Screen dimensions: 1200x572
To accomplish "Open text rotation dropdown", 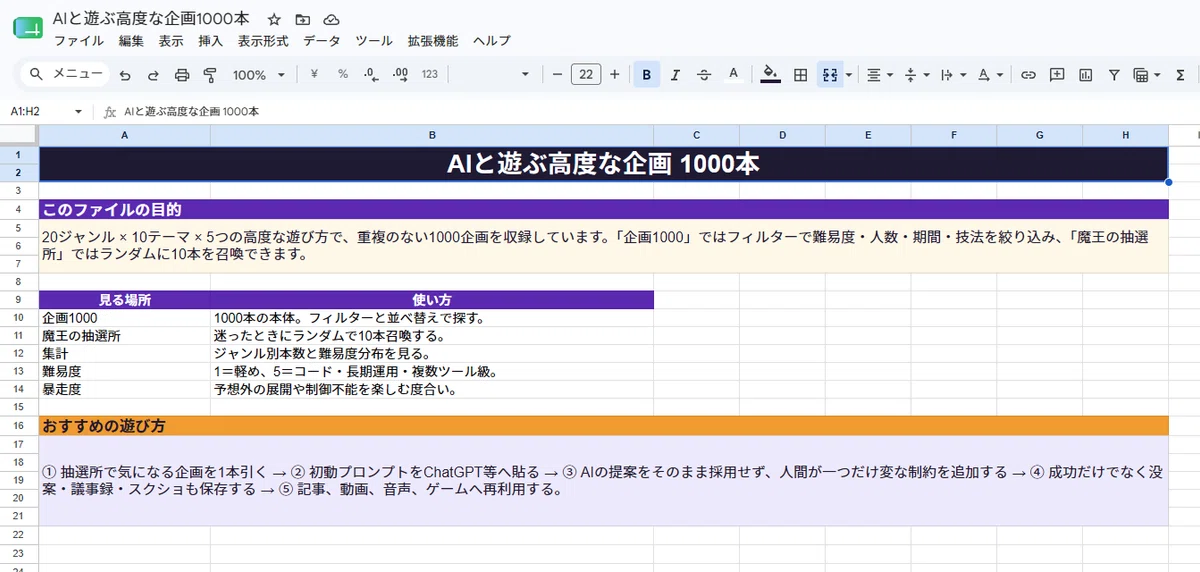I will (x=990, y=74).
